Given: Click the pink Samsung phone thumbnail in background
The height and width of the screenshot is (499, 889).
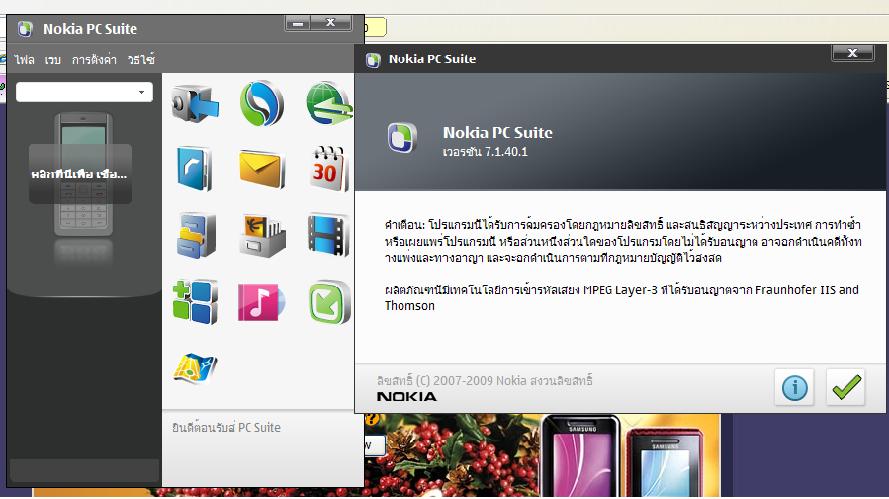Looking at the screenshot, I should pos(581,457).
